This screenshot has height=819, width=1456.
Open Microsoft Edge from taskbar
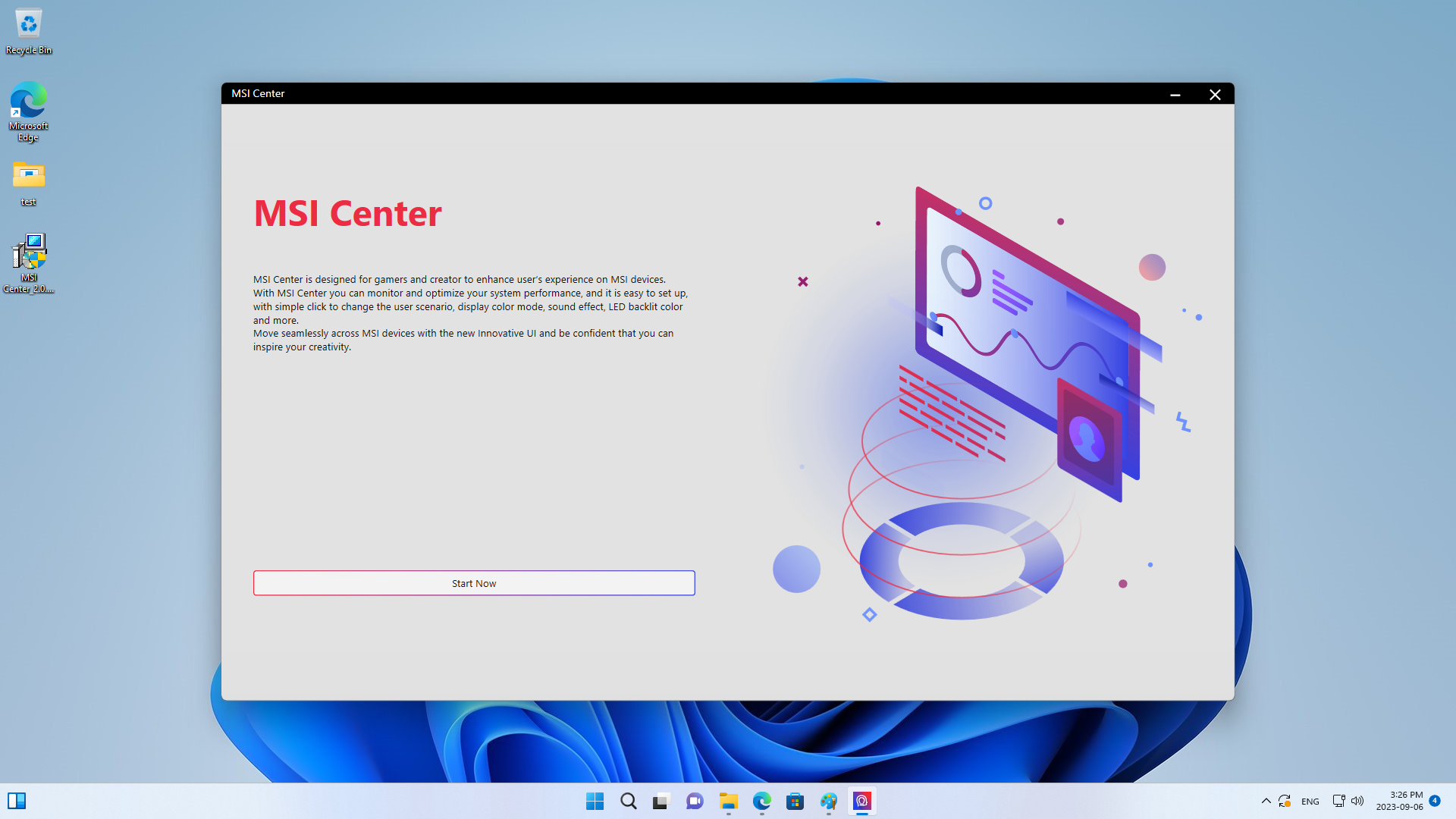tap(762, 800)
